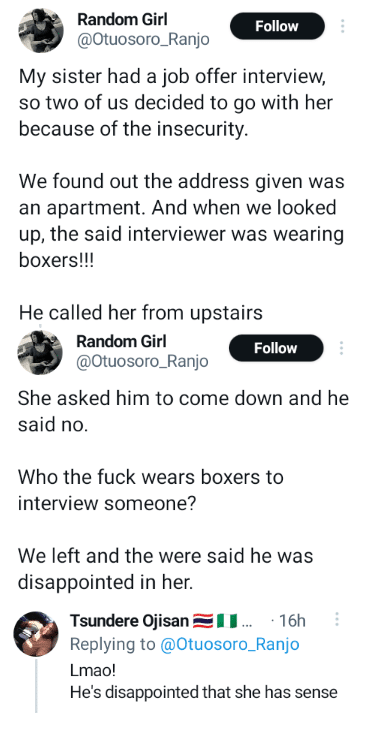This screenshot has height=733, width=366.
Task: Follow Random Girl from the job interview tweet
Action: 277,26
